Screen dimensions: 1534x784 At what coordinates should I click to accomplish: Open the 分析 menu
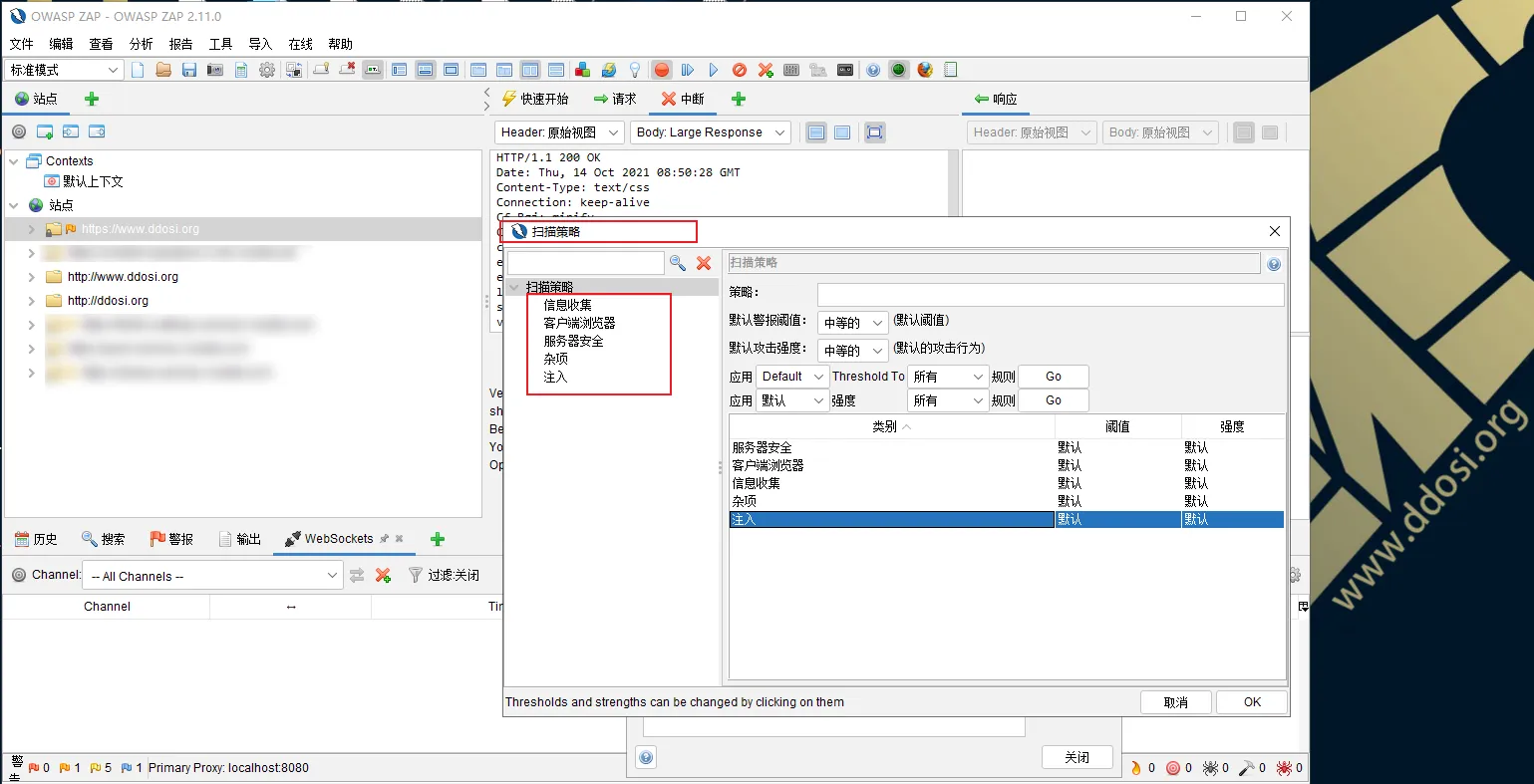[x=141, y=44]
